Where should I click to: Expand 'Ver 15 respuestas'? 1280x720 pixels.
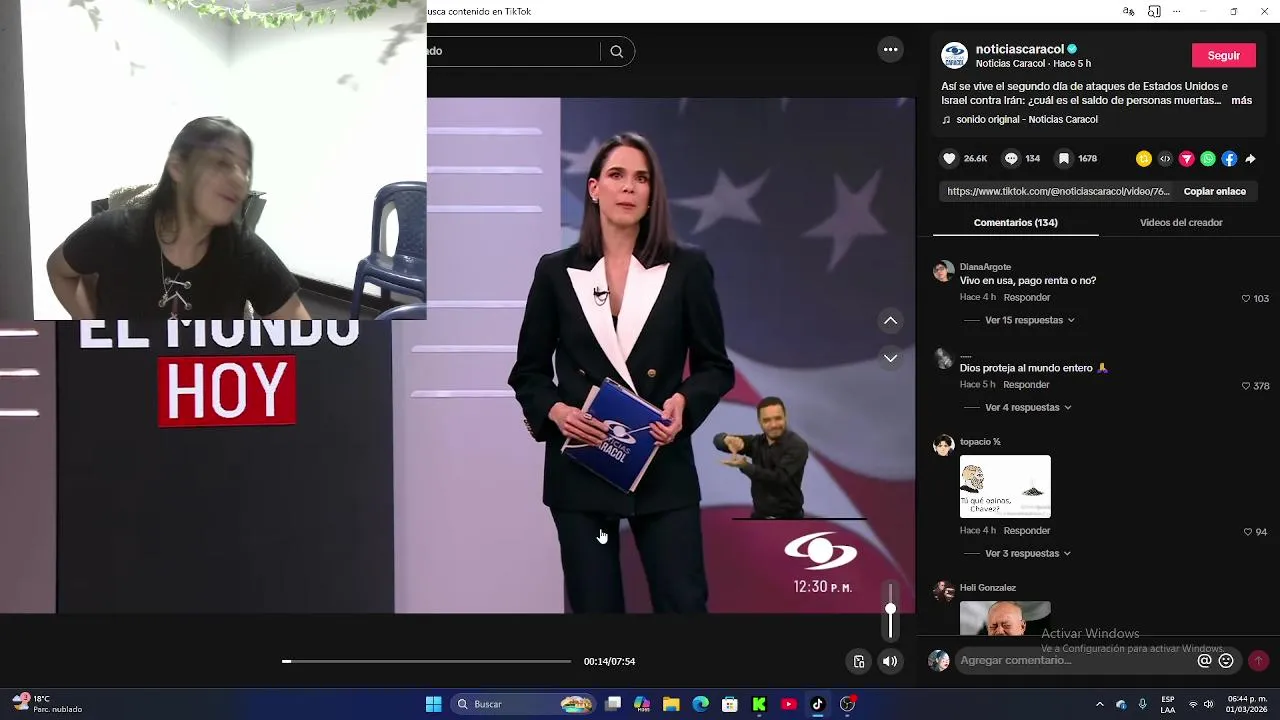(1029, 320)
